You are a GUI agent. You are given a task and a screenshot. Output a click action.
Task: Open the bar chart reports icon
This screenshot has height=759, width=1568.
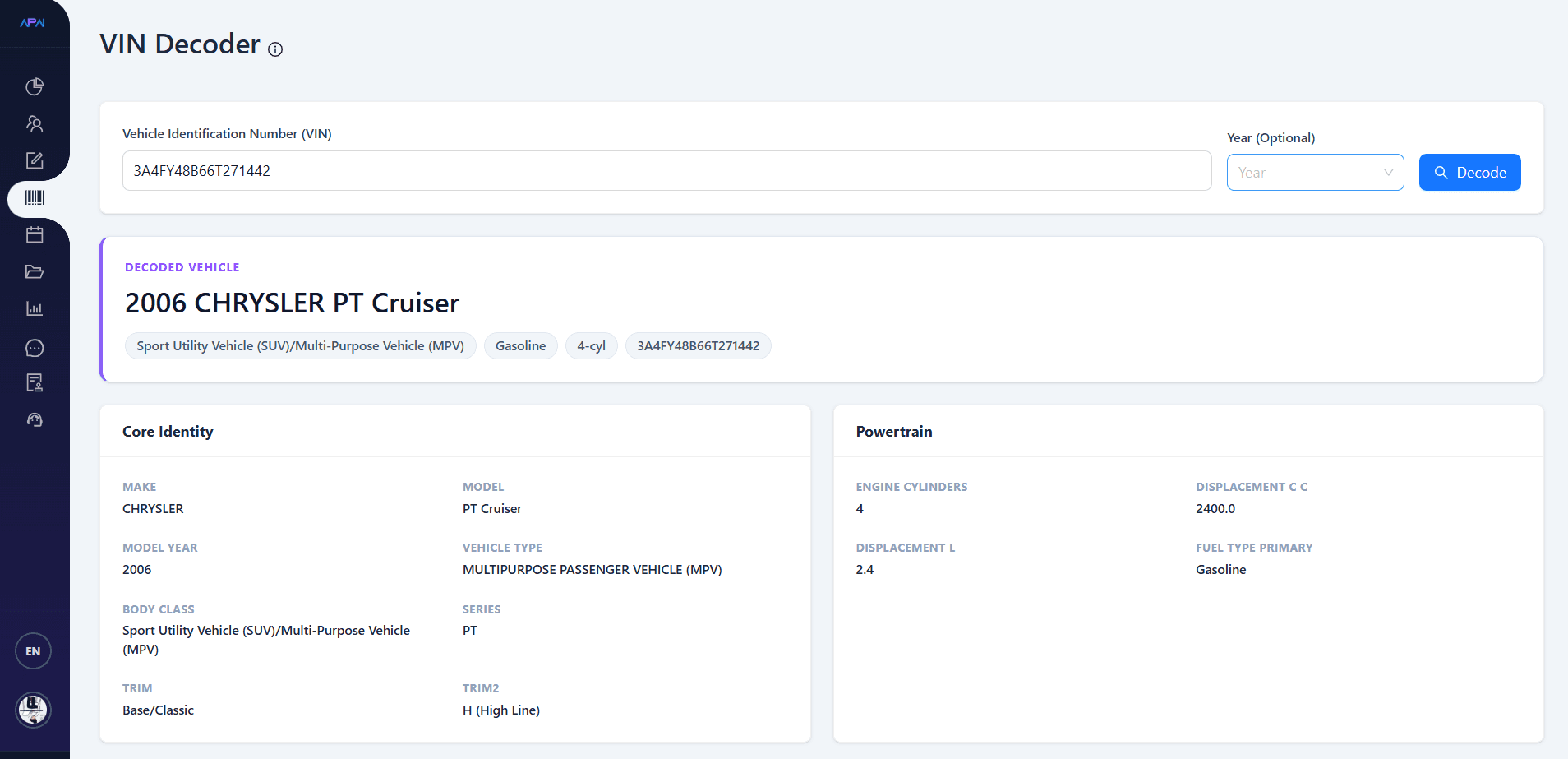point(35,308)
